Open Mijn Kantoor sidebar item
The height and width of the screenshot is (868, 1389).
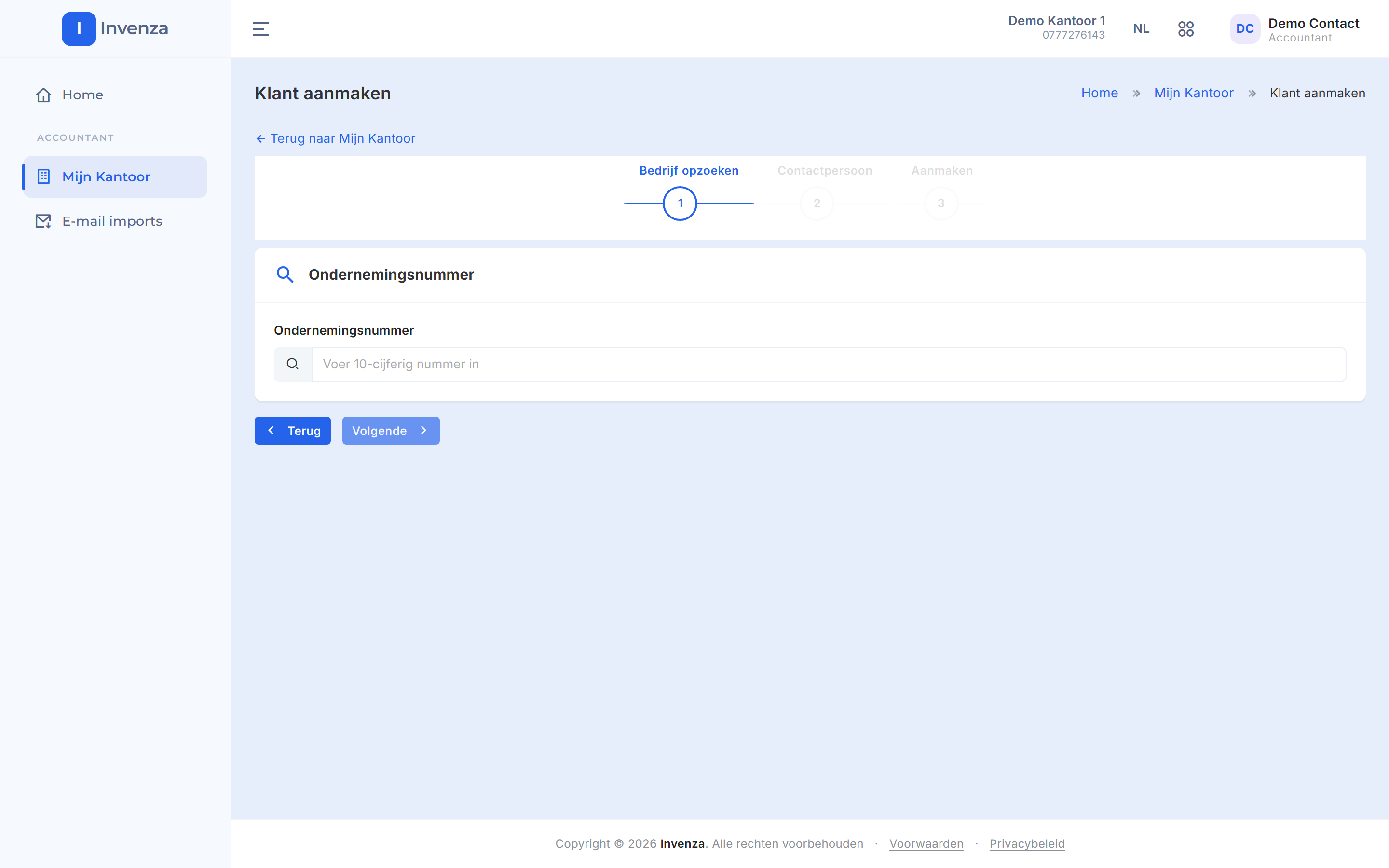[115, 177]
